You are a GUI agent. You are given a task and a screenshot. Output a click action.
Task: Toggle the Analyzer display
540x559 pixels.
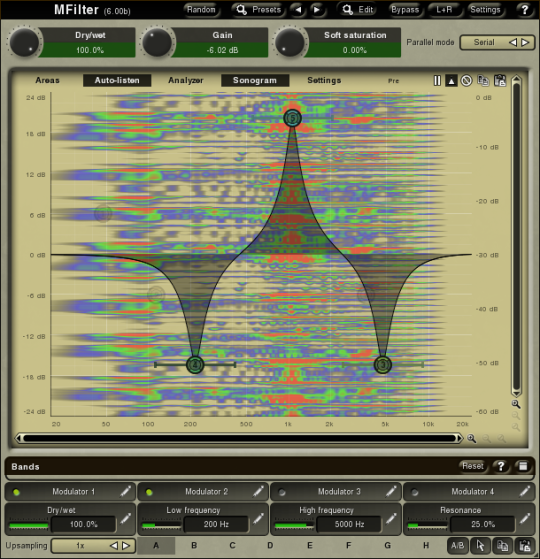click(x=186, y=80)
